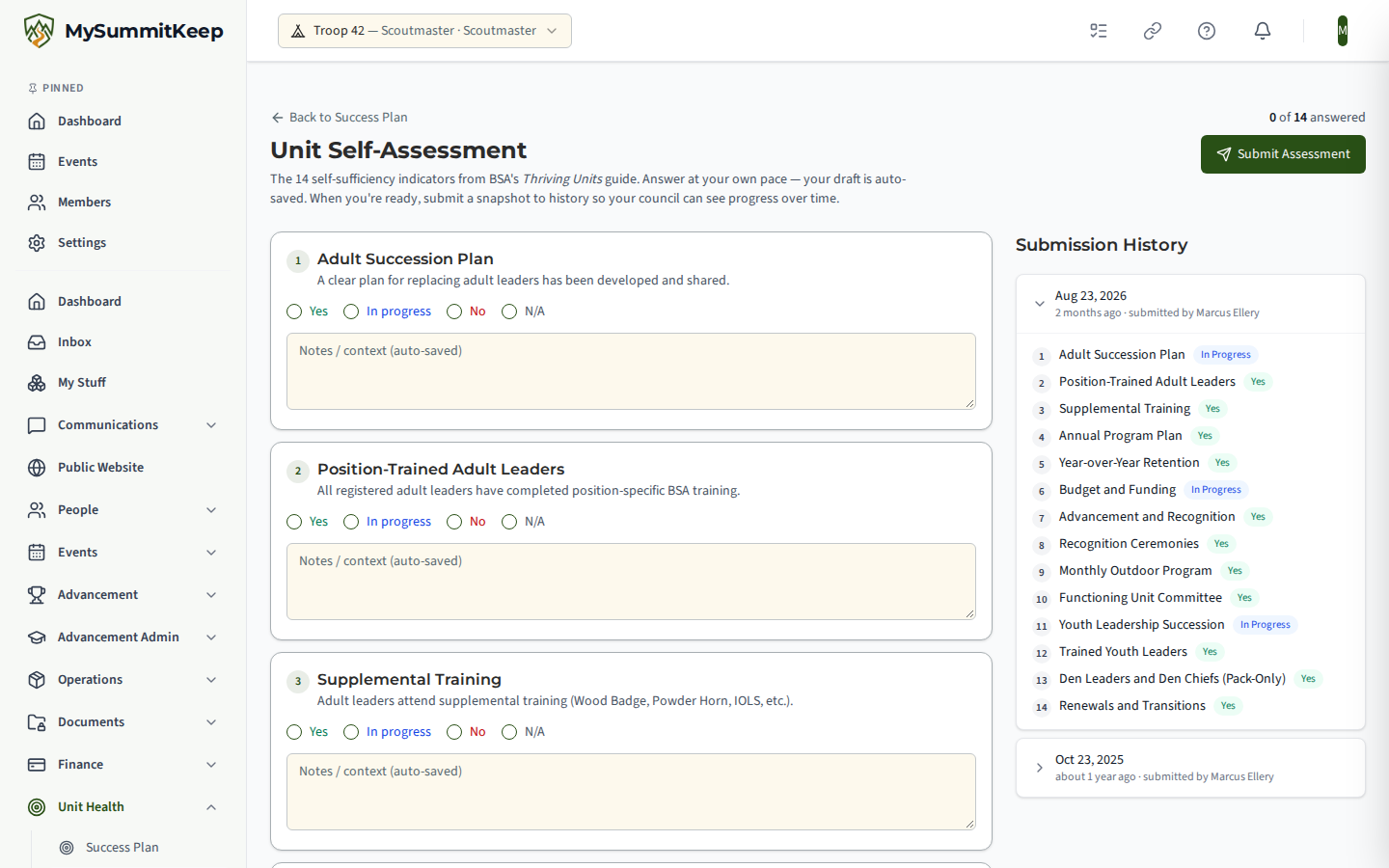Open the Troop 42 Scoutmaster unit dropdown
This screenshot has width=1389, height=868.
coord(424,31)
